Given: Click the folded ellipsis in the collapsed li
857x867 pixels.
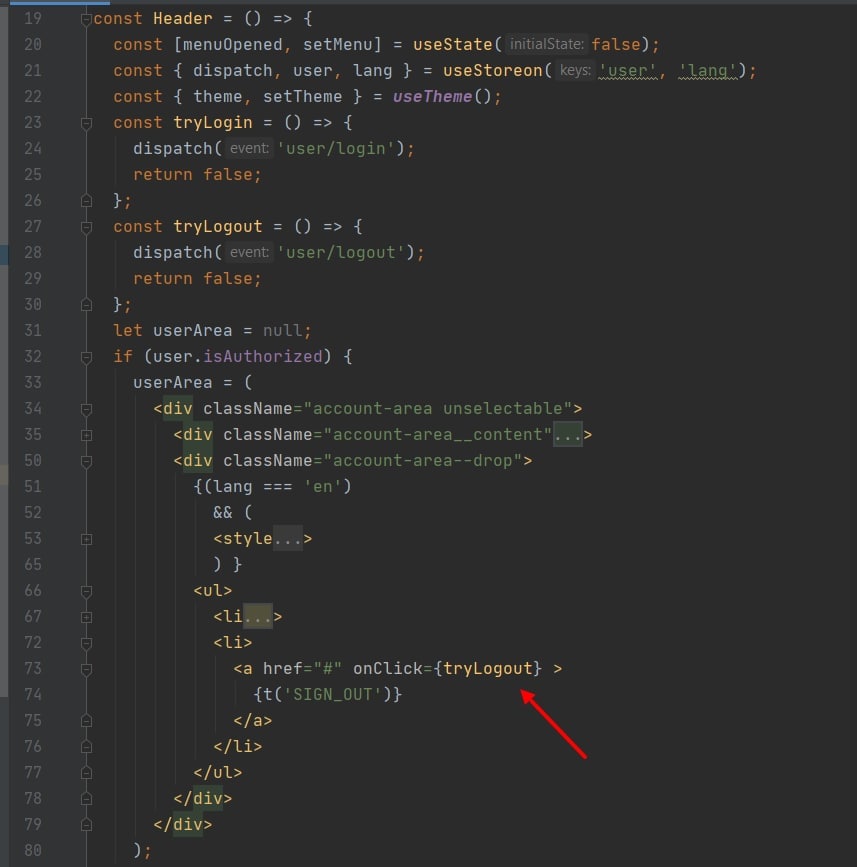Looking at the screenshot, I should click(x=258, y=617).
